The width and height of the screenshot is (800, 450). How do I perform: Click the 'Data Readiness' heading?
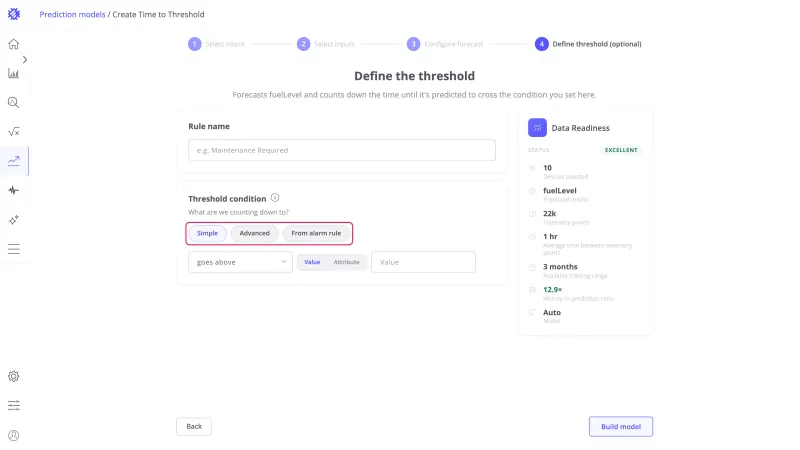coord(581,128)
